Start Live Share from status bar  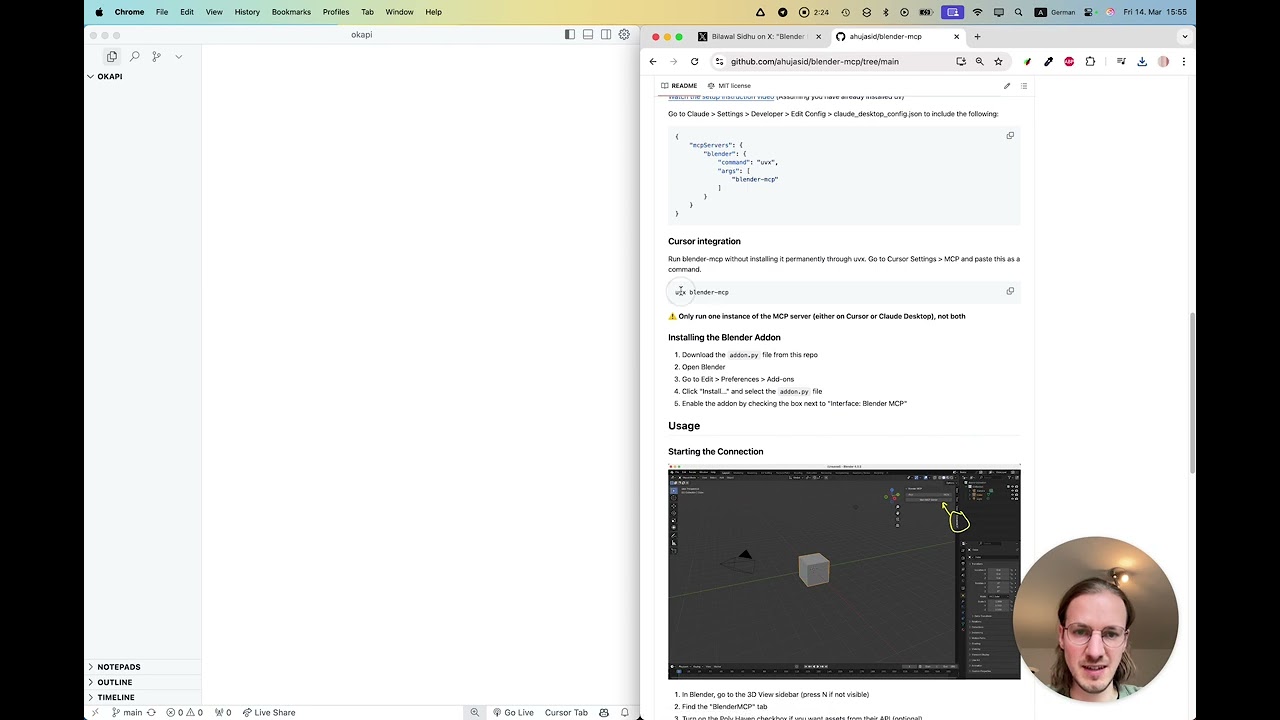tap(269, 713)
